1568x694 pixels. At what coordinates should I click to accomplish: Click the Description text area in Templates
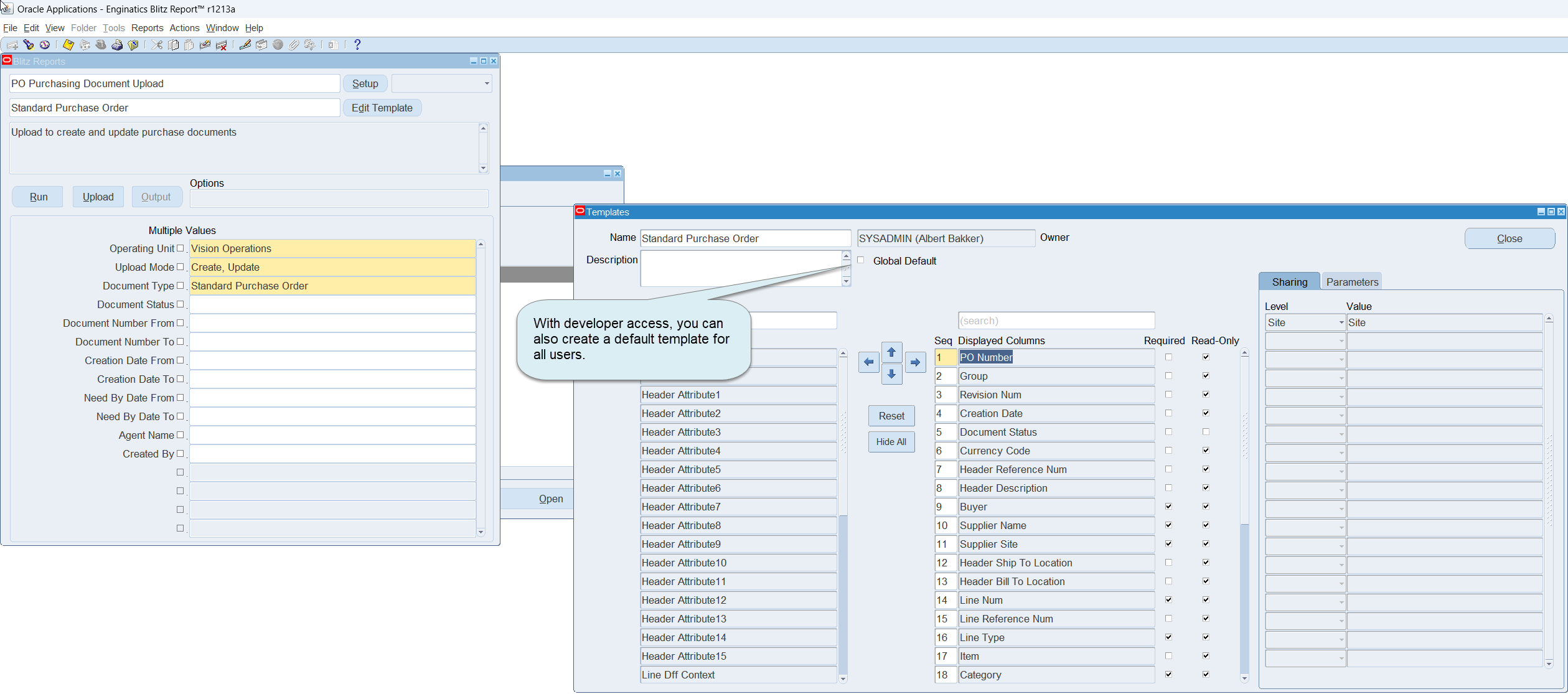tap(741, 268)
